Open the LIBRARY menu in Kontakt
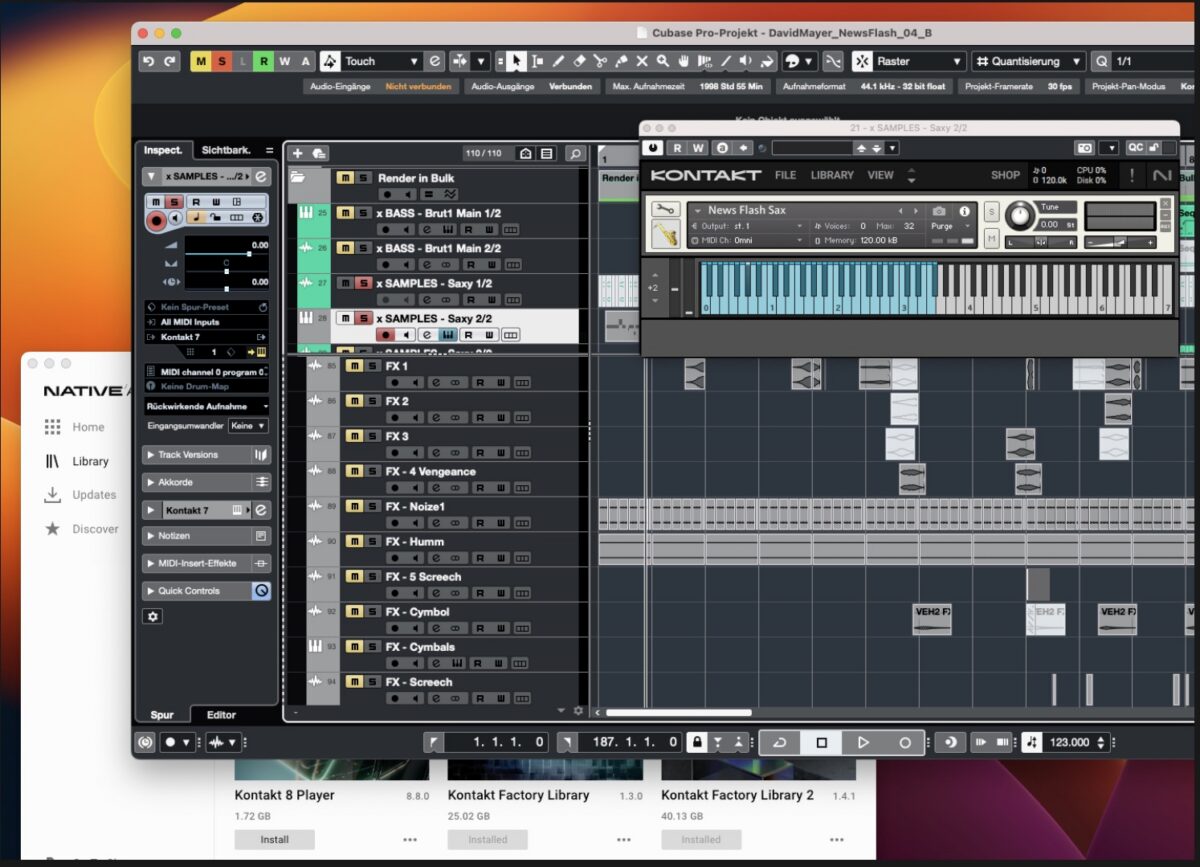 coord(832,175)
